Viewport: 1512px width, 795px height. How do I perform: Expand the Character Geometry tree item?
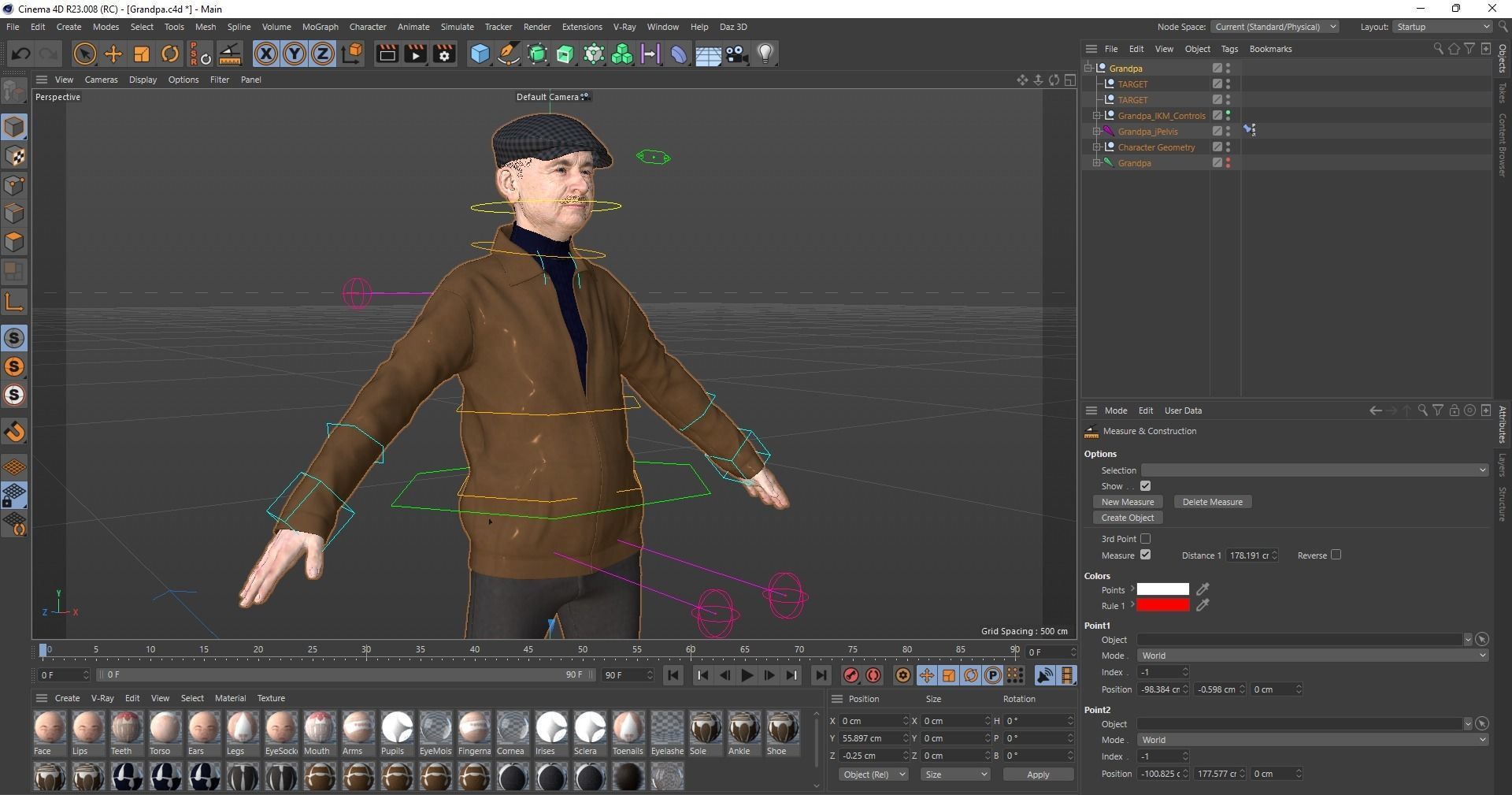[x=1096, y=147]
